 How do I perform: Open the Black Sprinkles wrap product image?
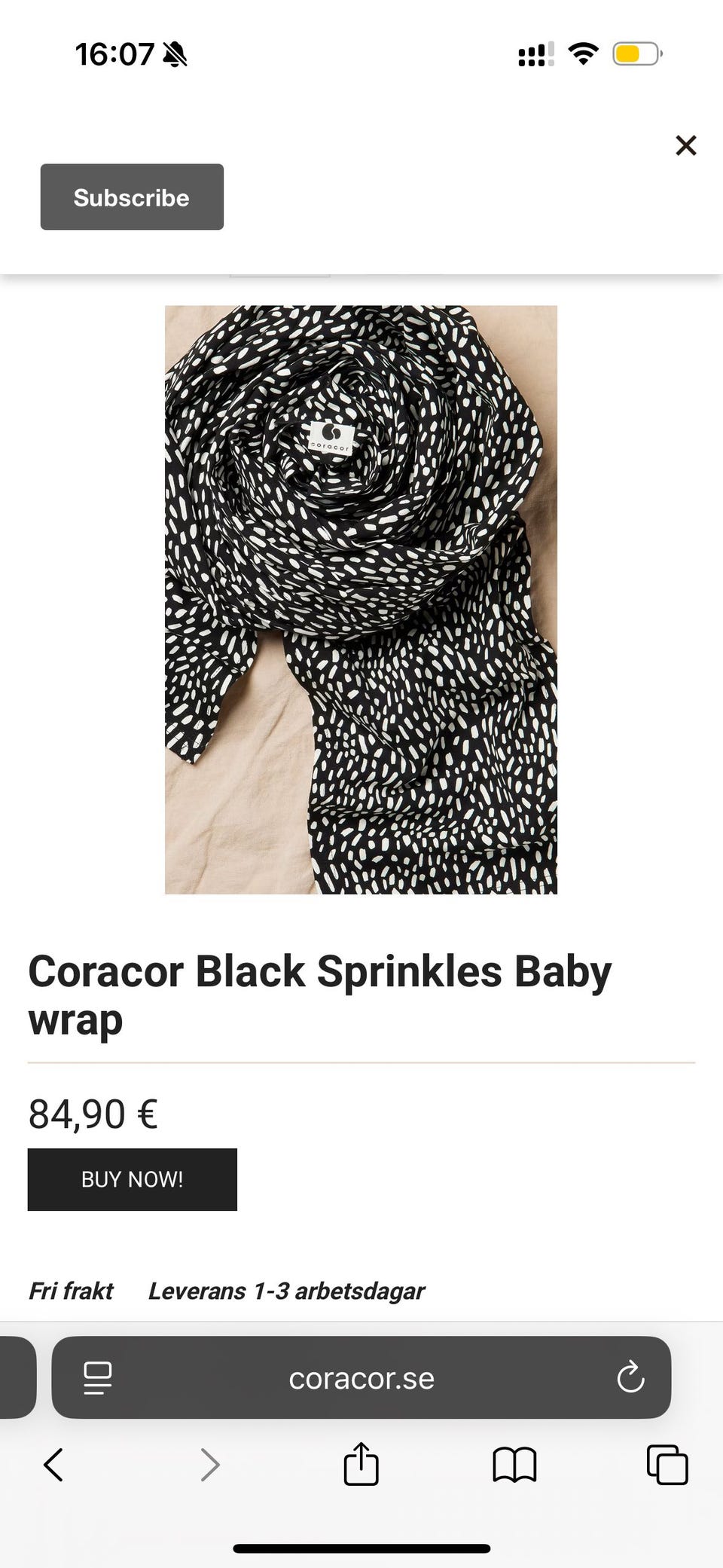(x=361, y=600)
